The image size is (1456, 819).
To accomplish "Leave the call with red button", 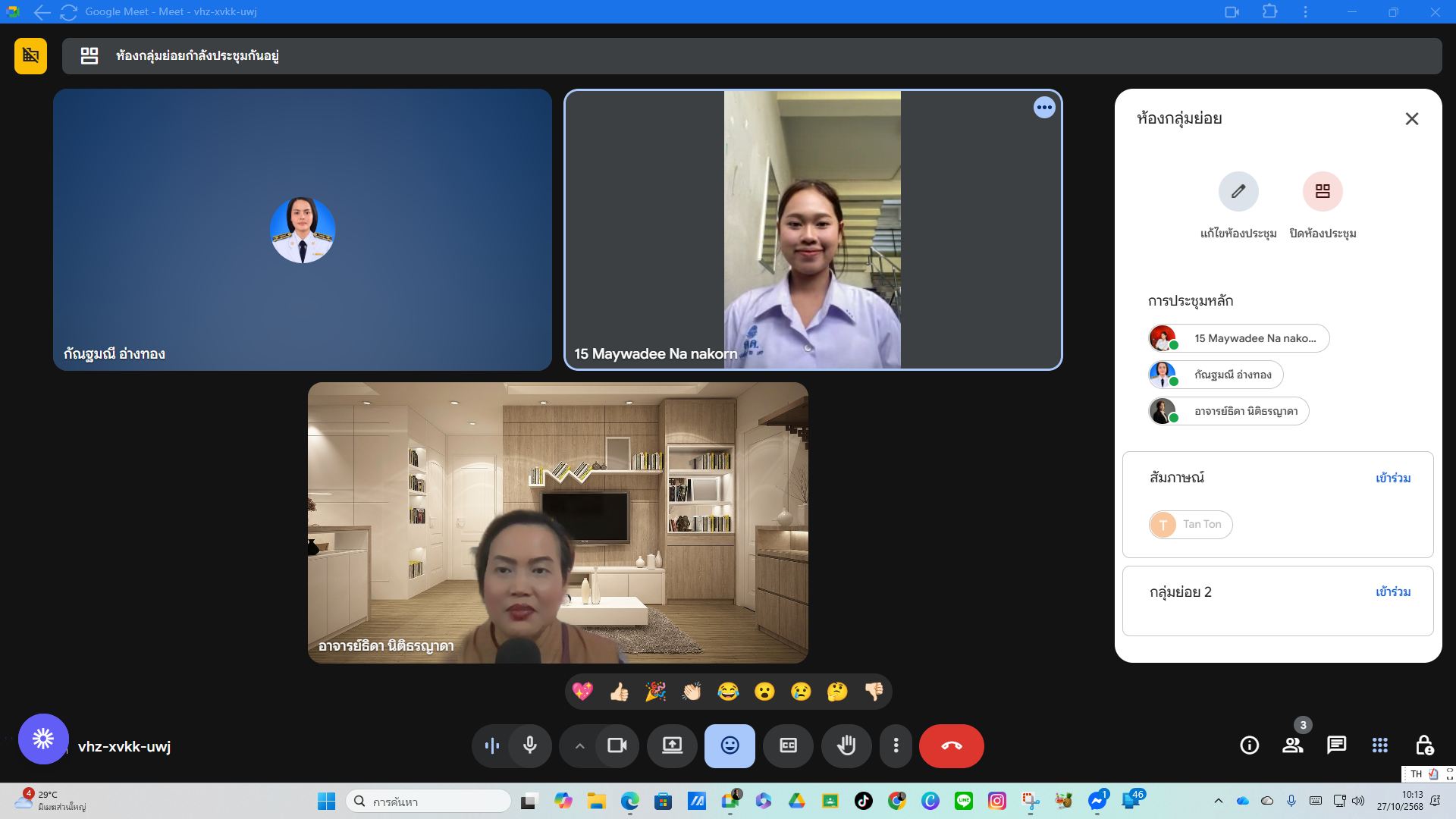I will [x=951, y=746].
